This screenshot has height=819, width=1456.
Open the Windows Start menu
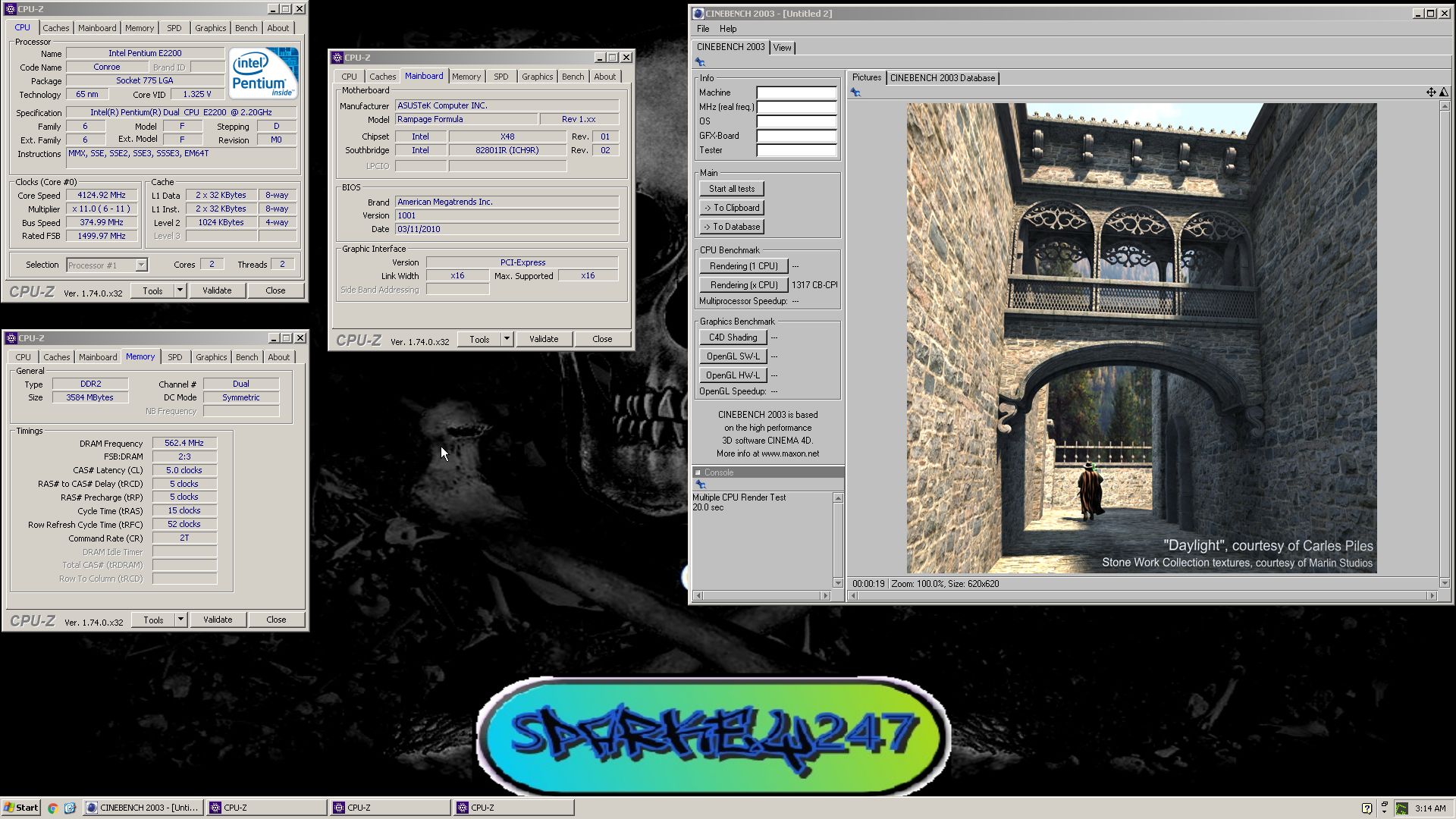20,808
